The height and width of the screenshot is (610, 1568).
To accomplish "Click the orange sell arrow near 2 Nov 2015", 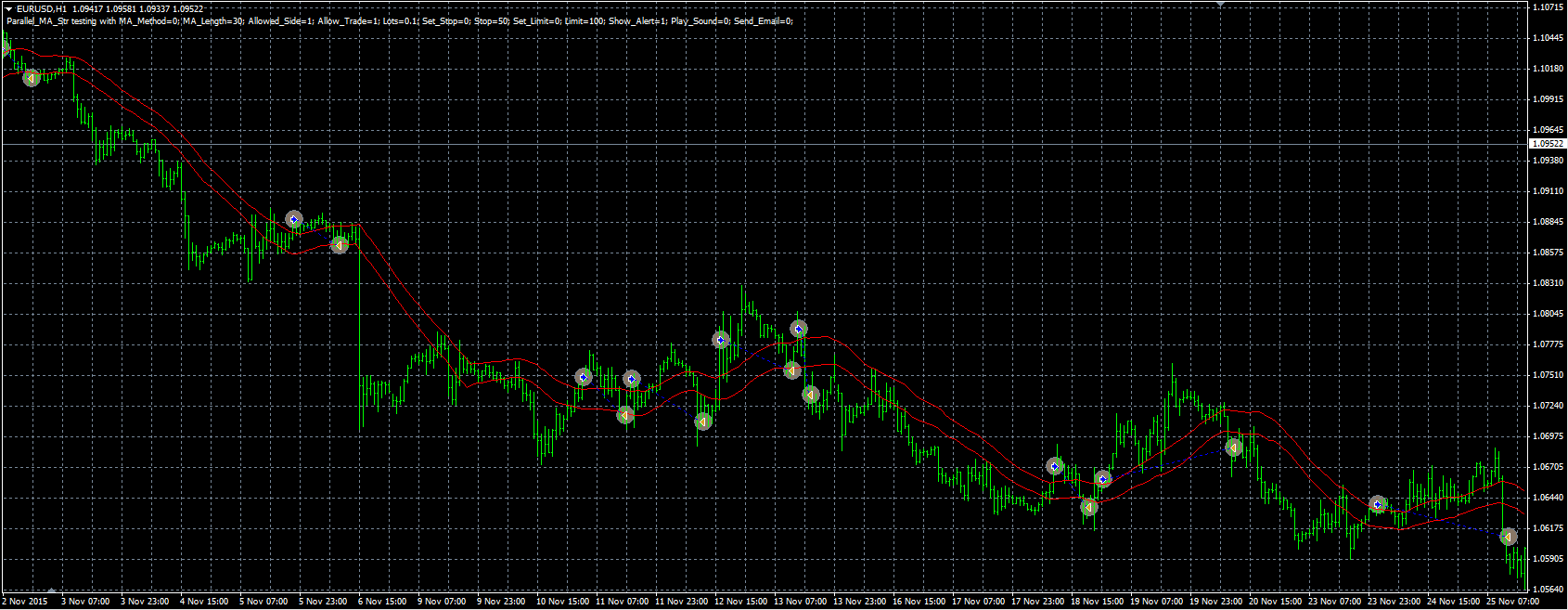I will (x=32, y=78).
